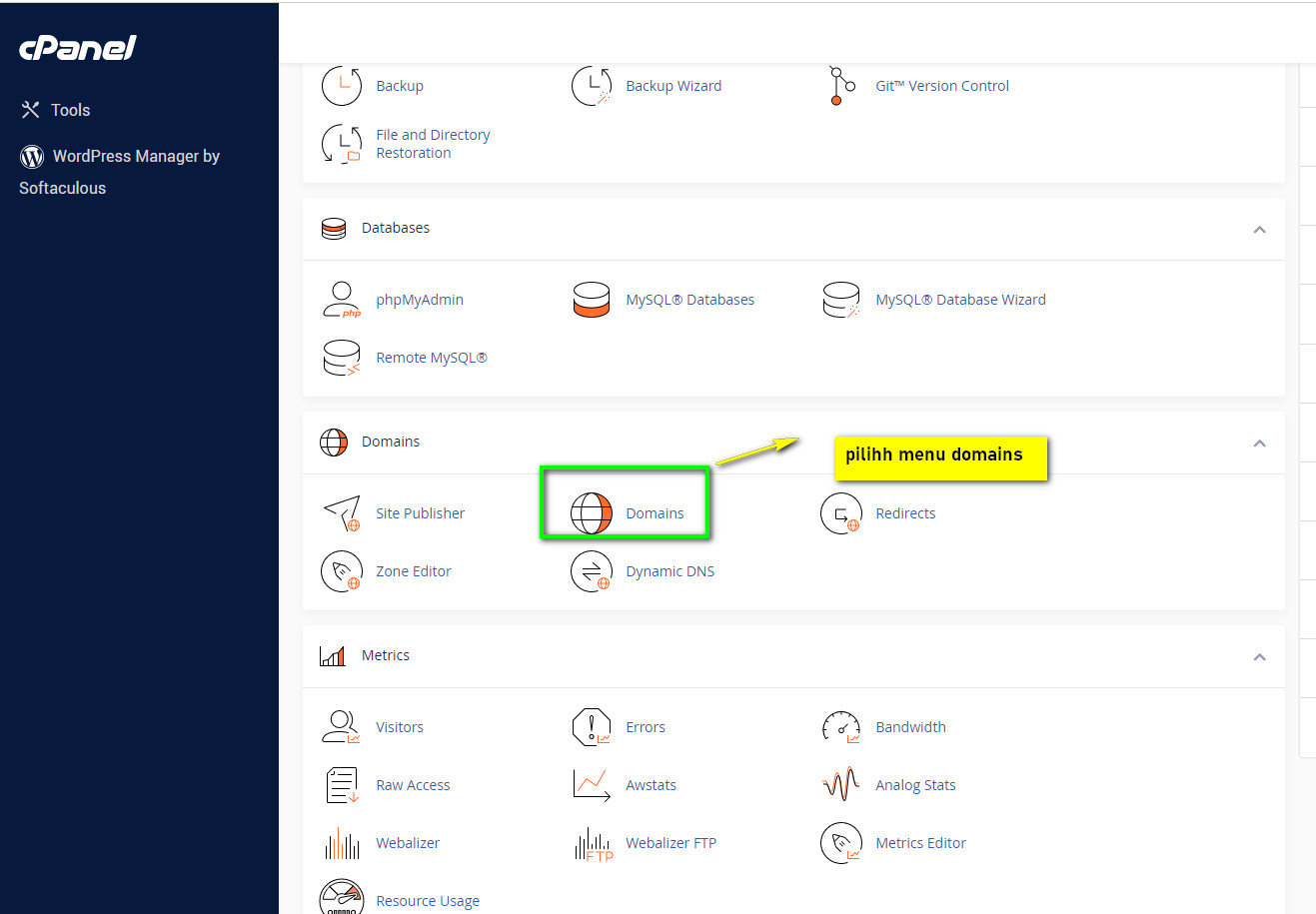Go to File and Directory Restoration

click(x=433, y=144)
